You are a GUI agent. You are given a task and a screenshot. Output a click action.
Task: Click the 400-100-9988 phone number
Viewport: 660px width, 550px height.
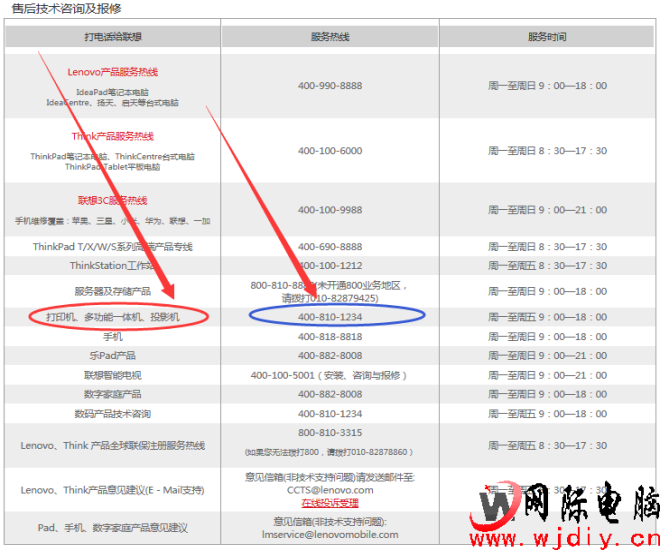click(x=330, y=210)
